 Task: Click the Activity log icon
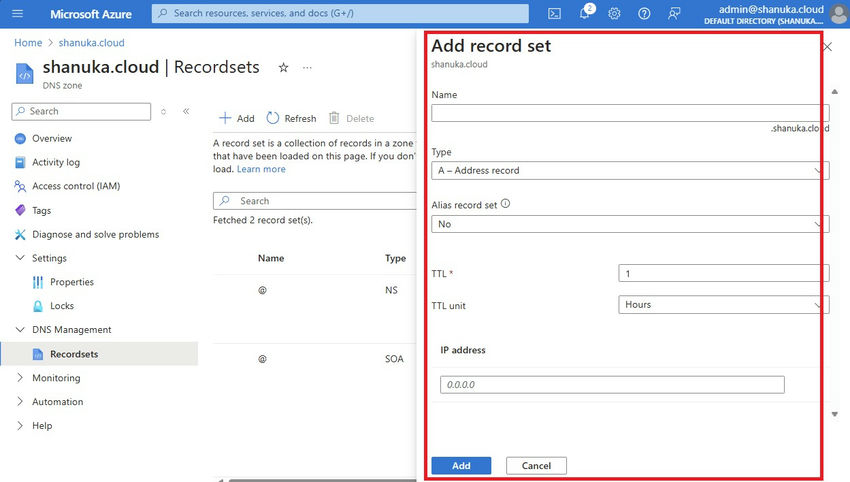20,163
